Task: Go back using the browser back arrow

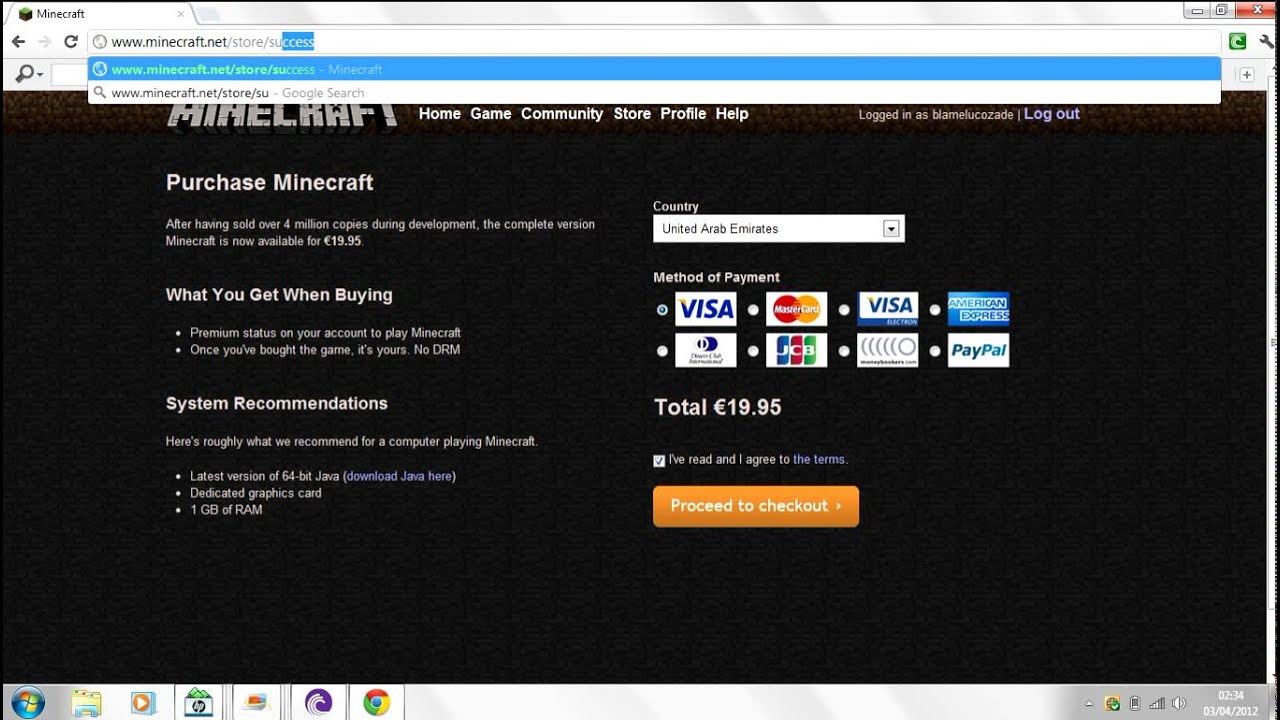Action: point(18,42)
